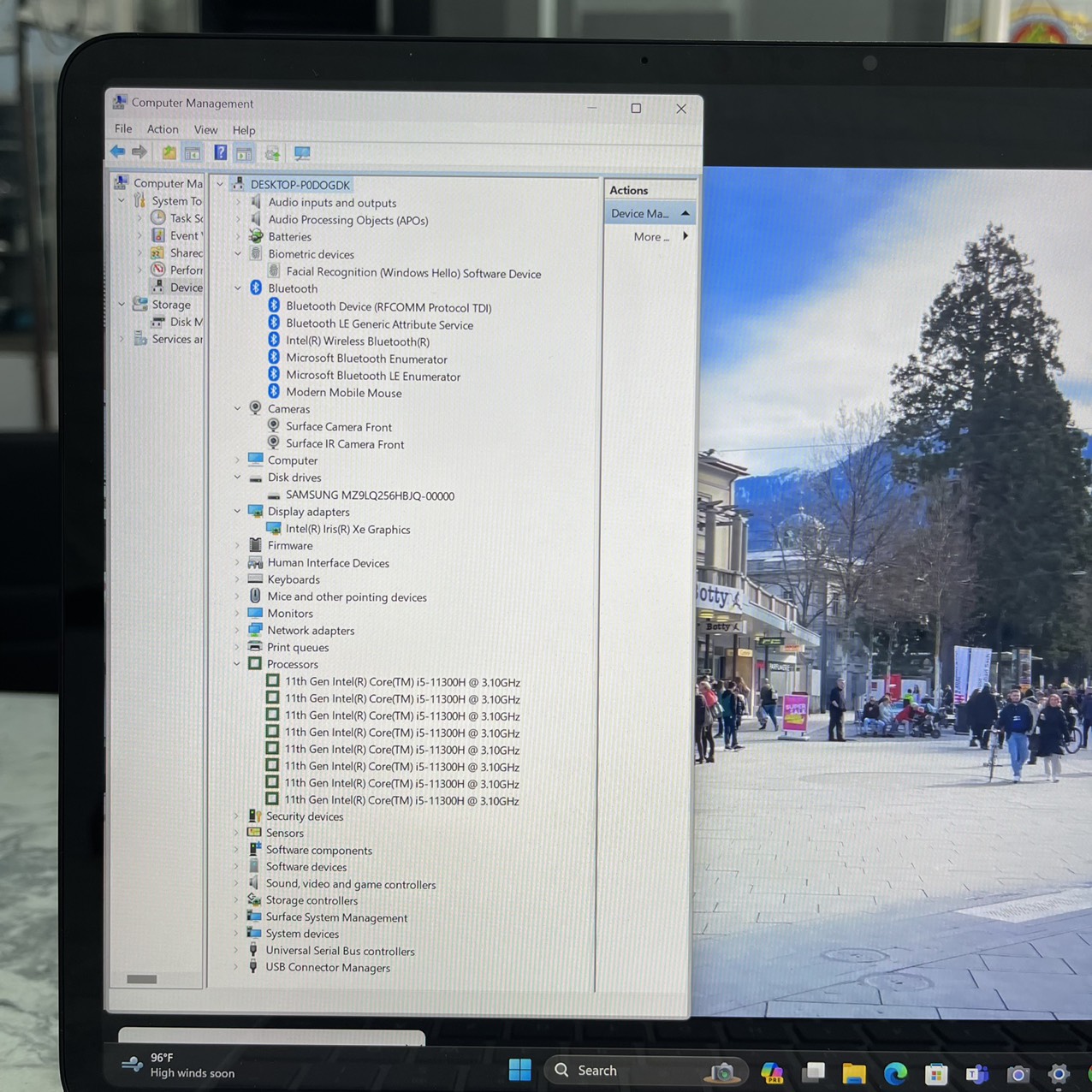
Task: Click the Forward arrow in the toolbar
Action: pyautogui.click(x=139, y=152)
